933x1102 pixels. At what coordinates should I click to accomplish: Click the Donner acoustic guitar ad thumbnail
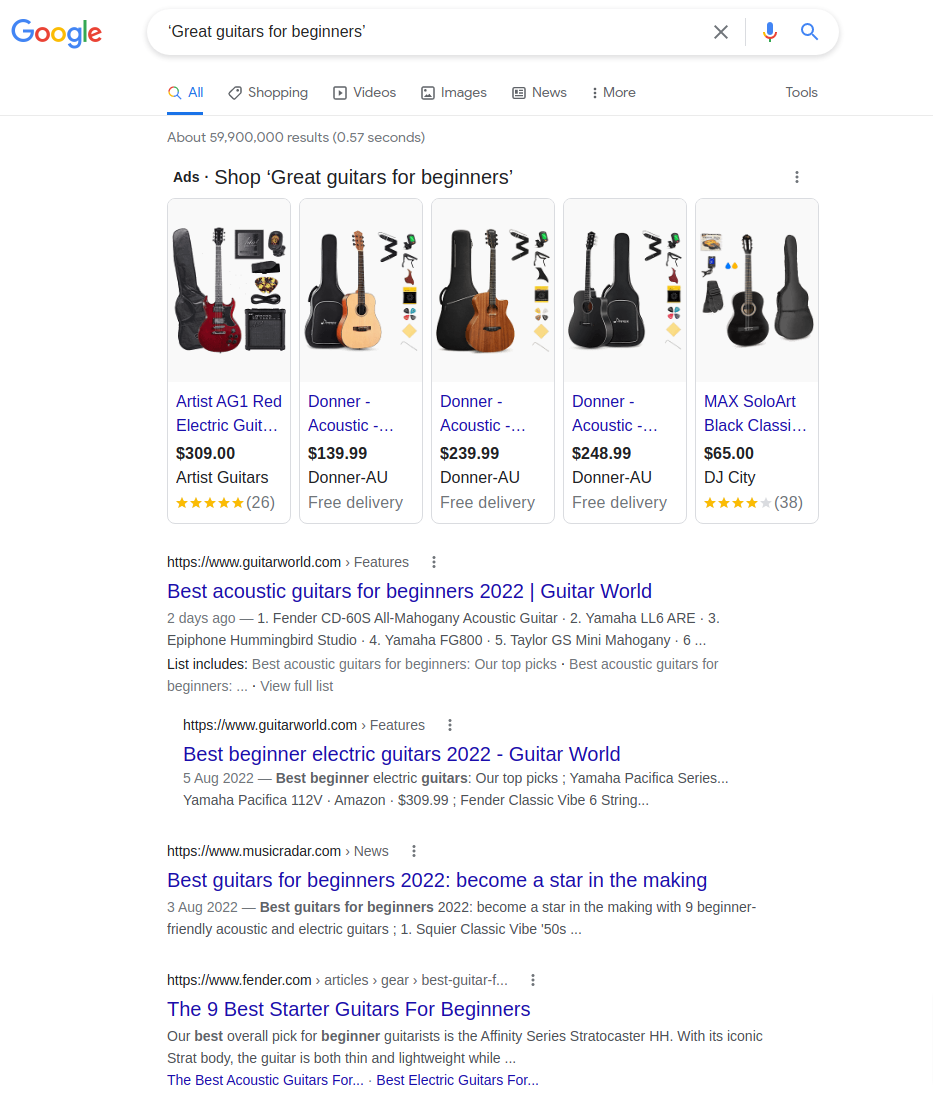coord(360,290)
